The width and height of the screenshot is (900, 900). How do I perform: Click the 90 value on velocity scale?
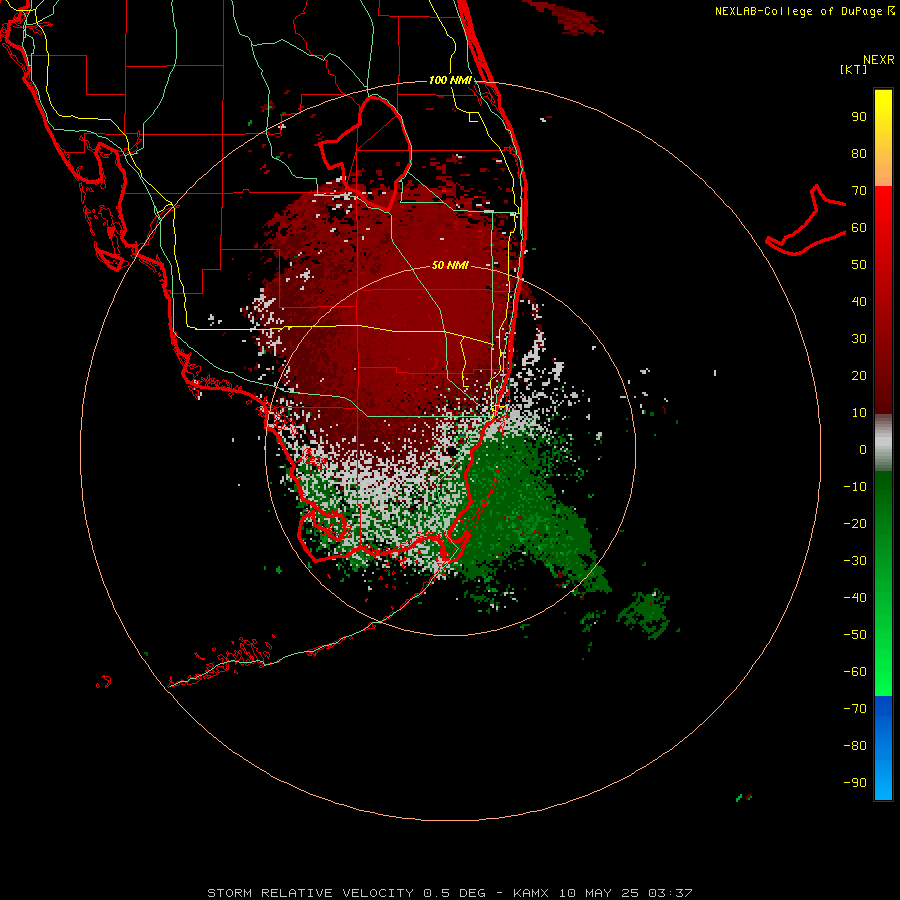pyautogui.click(x=859, y=117)
